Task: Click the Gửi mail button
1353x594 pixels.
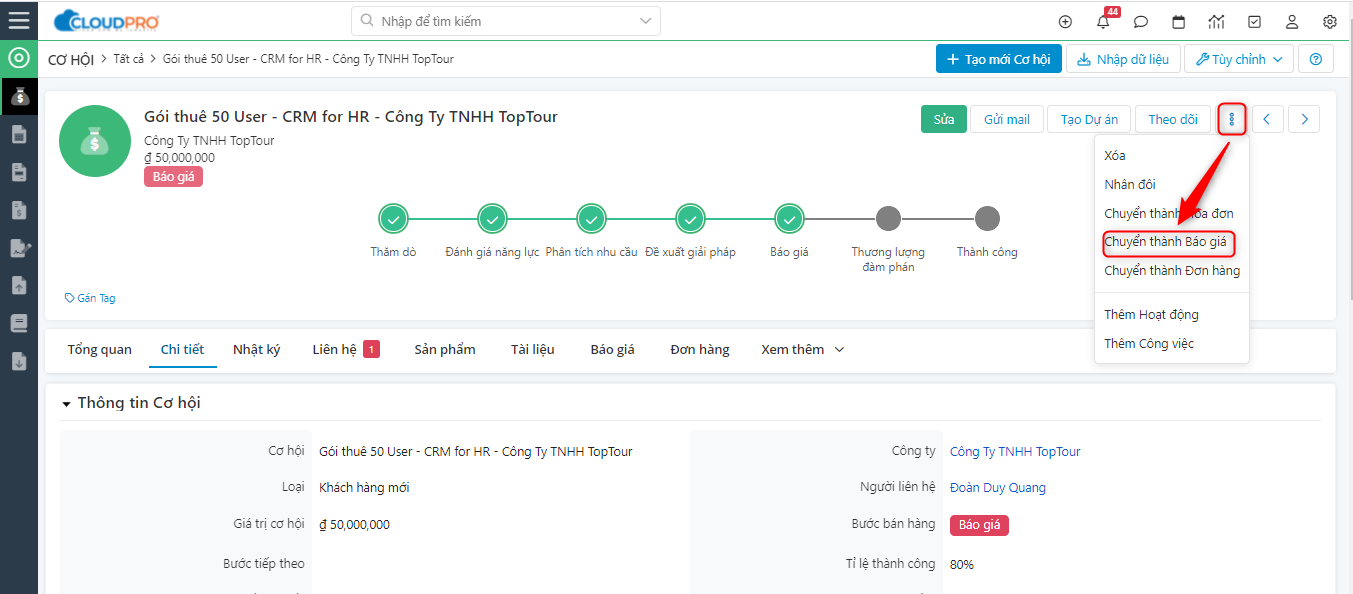Action: [x=1007, y=119]
